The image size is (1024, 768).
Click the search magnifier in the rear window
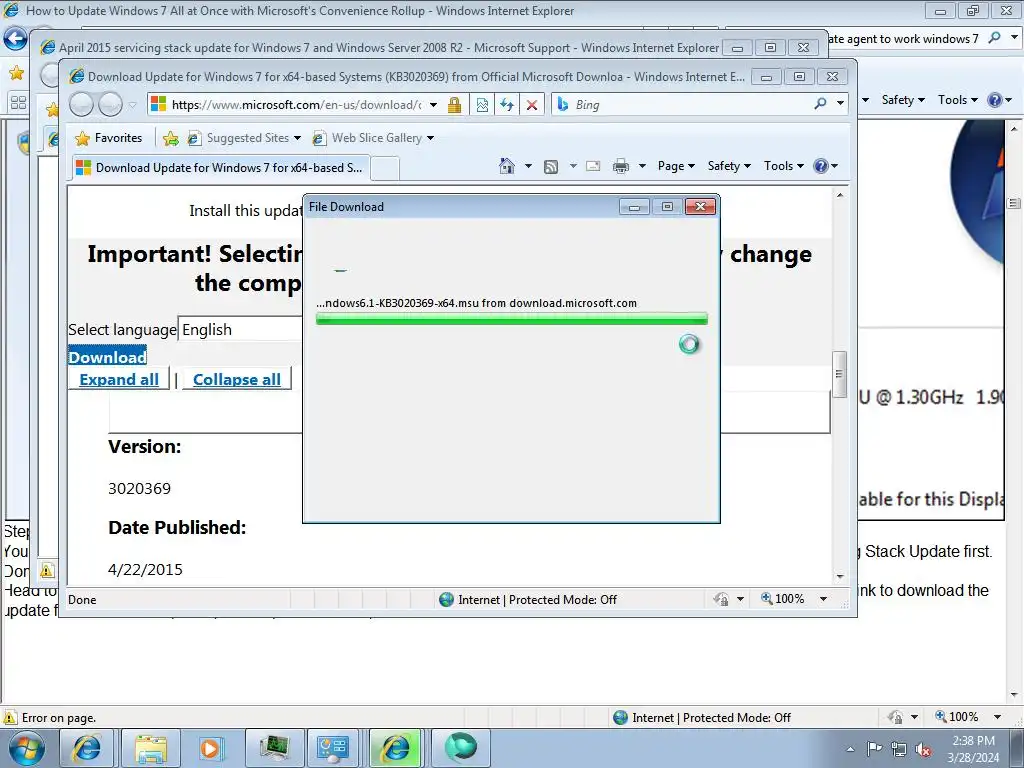995,38
